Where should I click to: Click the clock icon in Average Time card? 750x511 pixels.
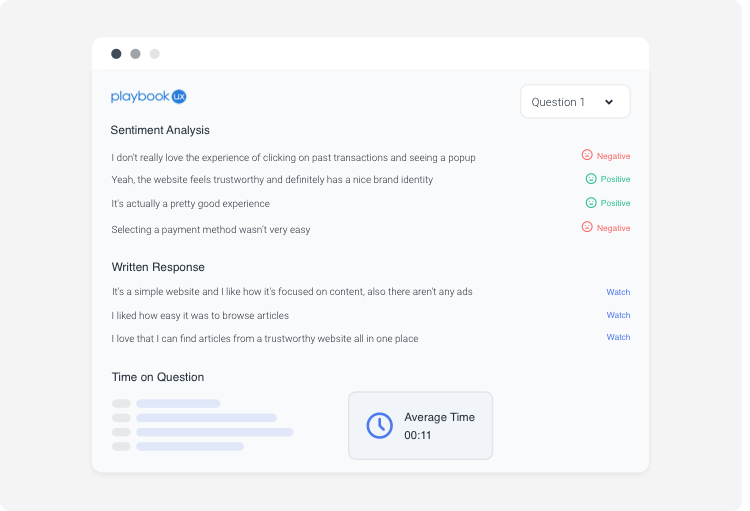[379, 425]
